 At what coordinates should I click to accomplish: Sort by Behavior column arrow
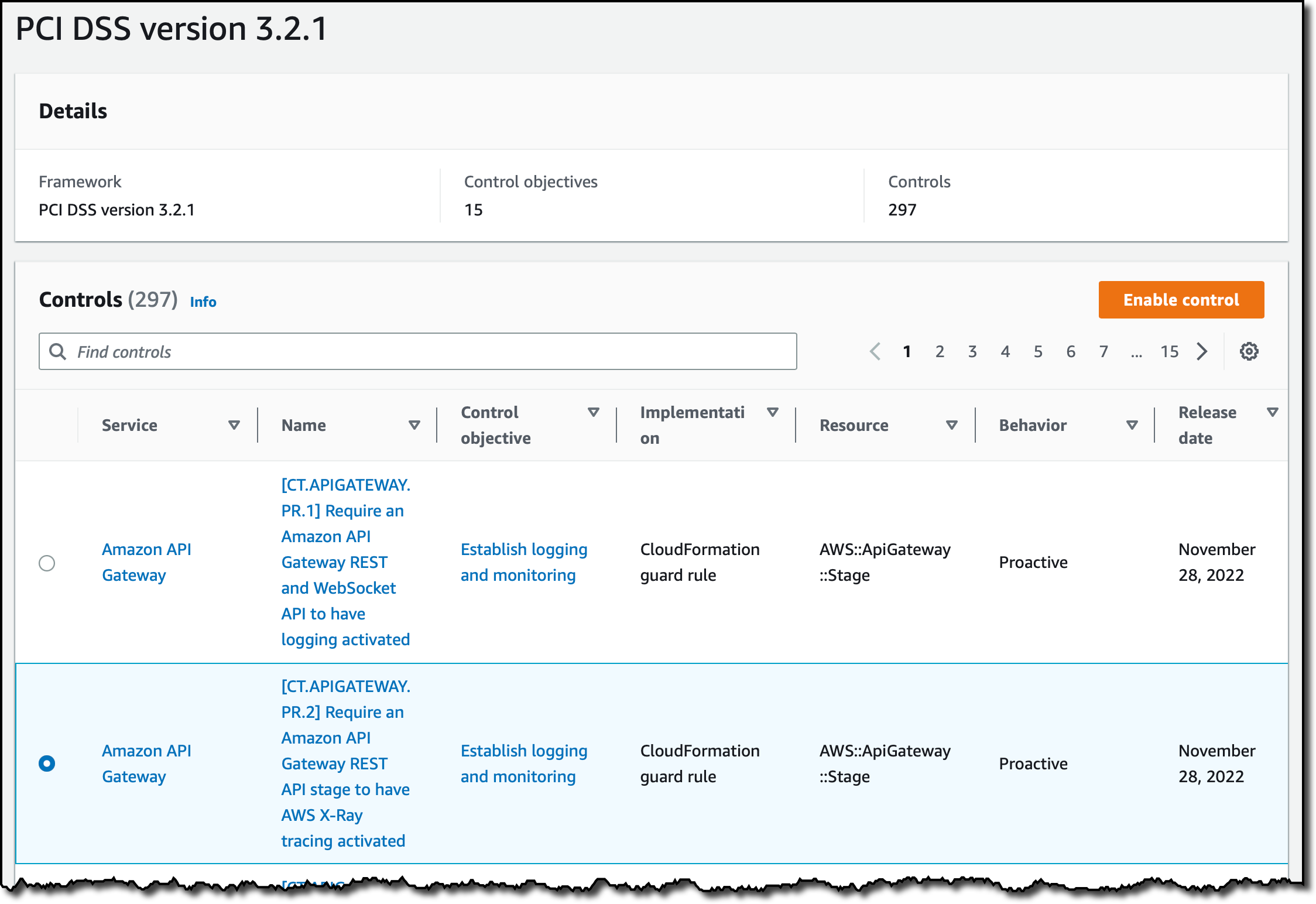point(1132,425)
